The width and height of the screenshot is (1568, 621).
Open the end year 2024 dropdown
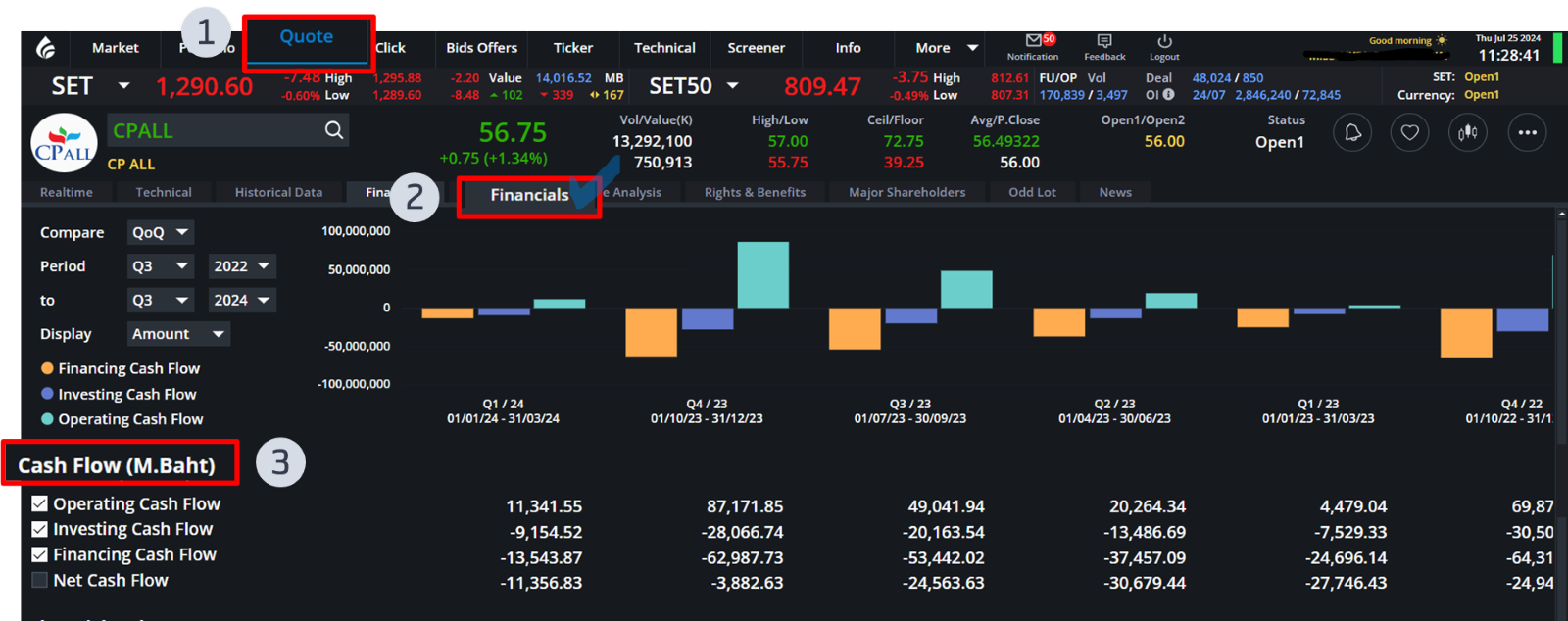242,301
